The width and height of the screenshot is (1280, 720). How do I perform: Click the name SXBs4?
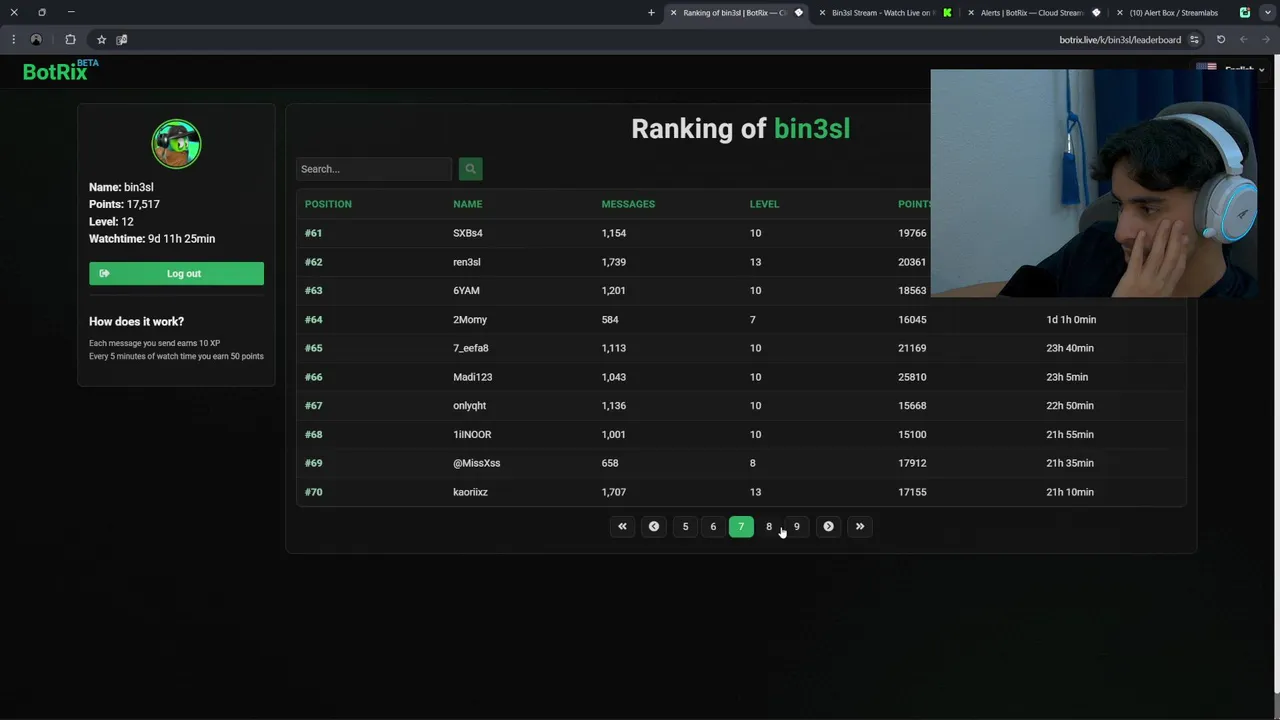click(x=468, y=233)
